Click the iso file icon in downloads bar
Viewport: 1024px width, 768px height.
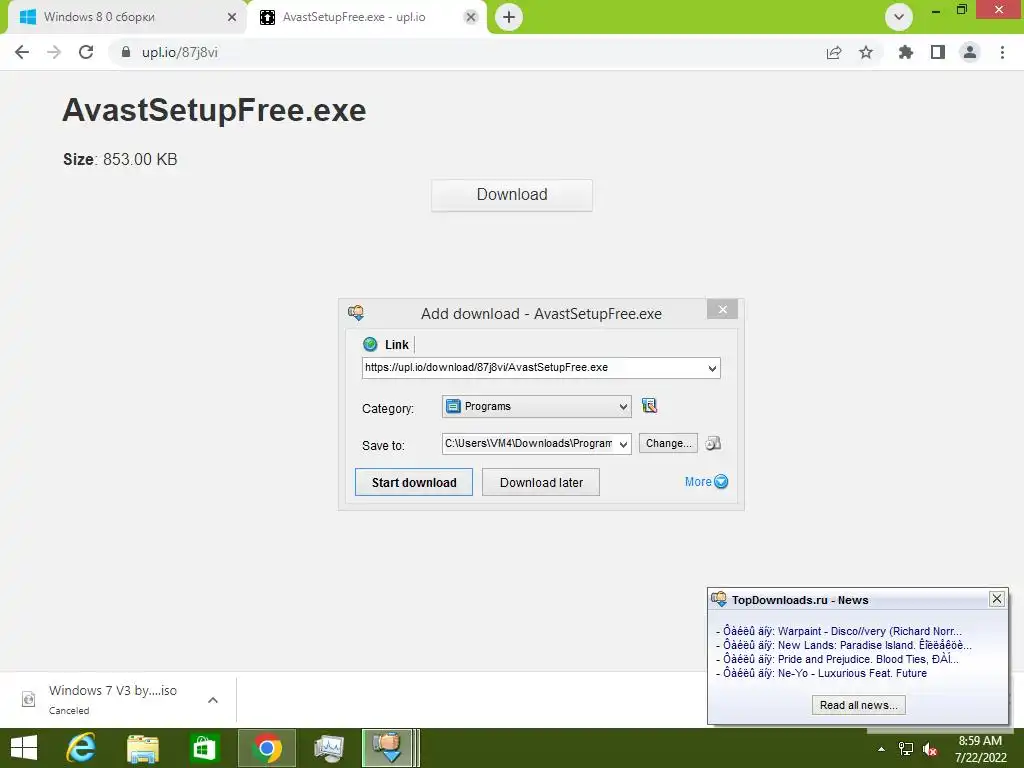[28, 699]
